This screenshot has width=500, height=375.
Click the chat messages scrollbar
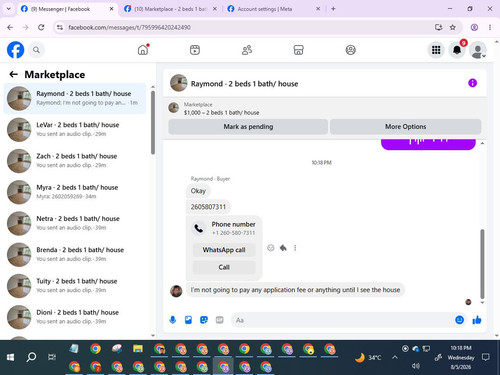point(482,264)
